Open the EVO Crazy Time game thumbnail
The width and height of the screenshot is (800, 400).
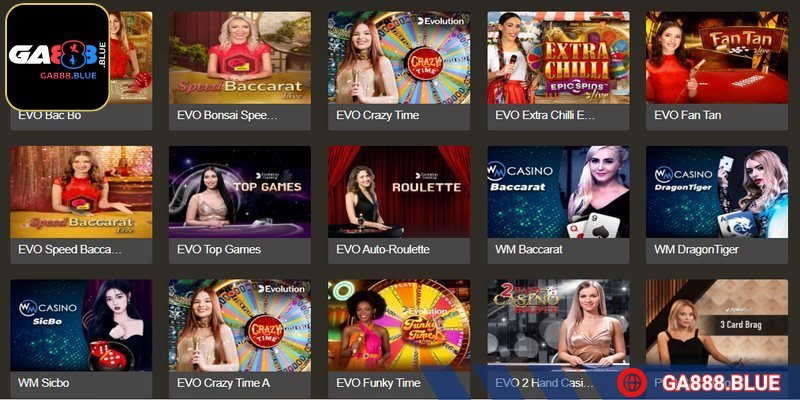pyautogui.click(x=399, y=58)
